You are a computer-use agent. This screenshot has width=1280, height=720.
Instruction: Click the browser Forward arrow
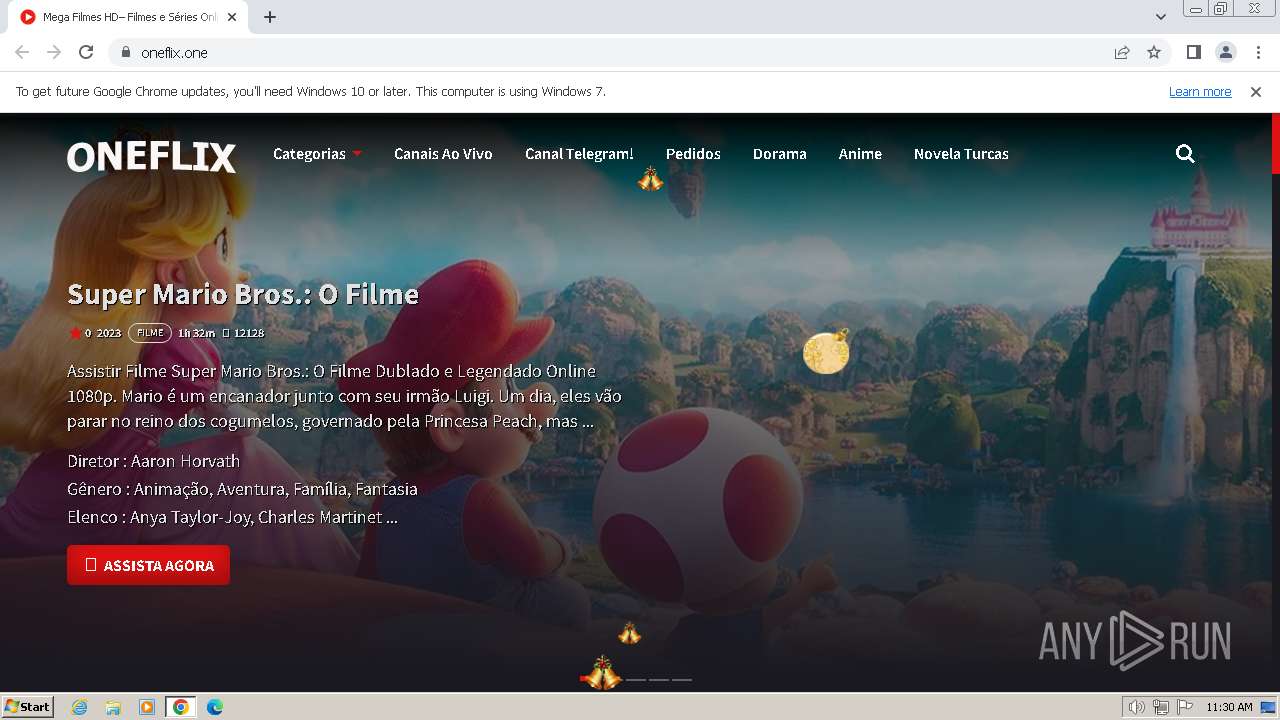[x=54, y=52]
